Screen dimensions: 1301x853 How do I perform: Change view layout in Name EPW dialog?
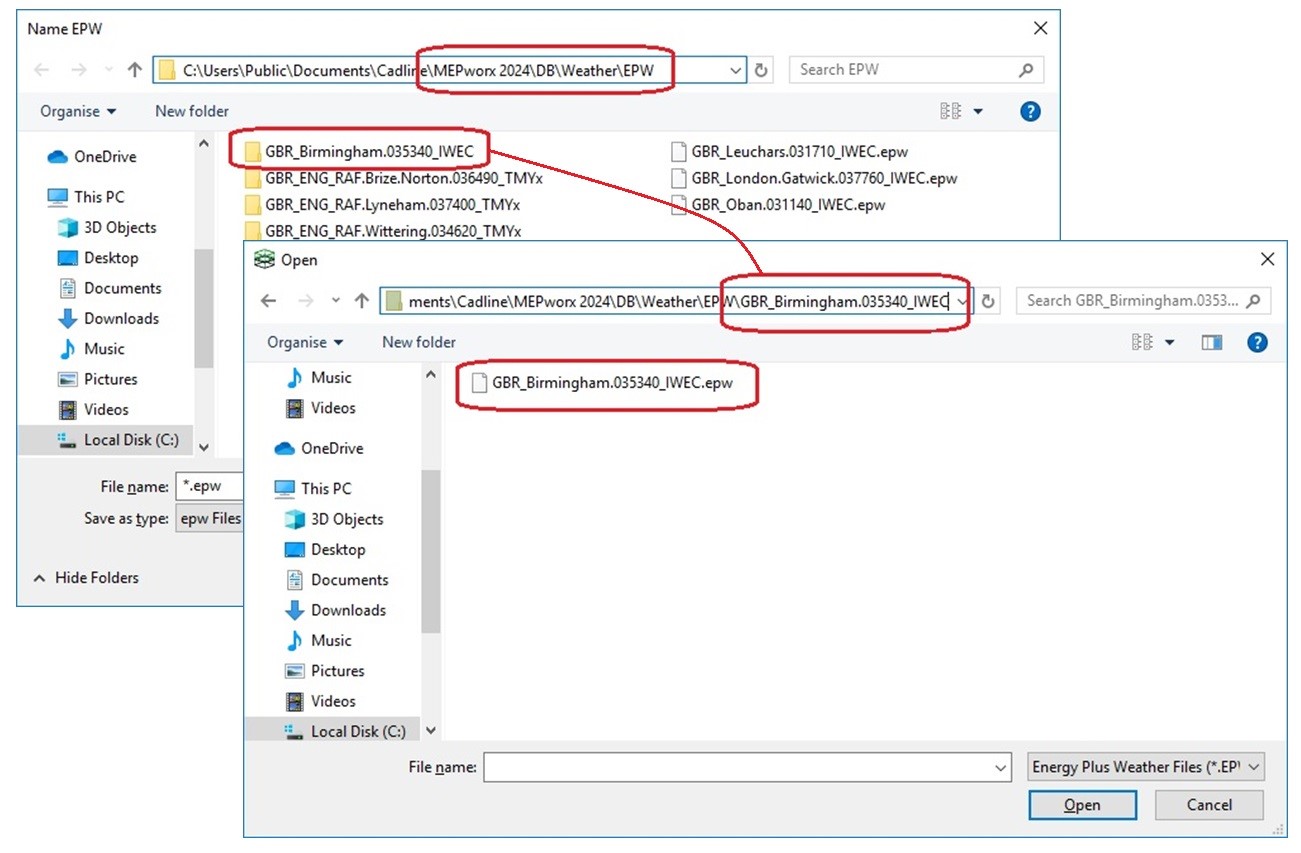(x=951, y=111)
